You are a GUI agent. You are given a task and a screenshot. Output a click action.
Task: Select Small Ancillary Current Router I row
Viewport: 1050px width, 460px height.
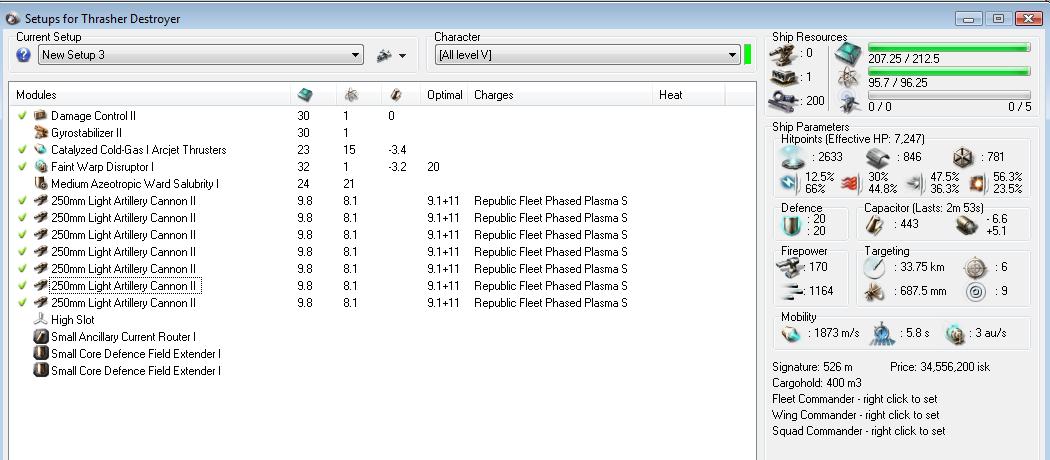(x=382, y=337)
